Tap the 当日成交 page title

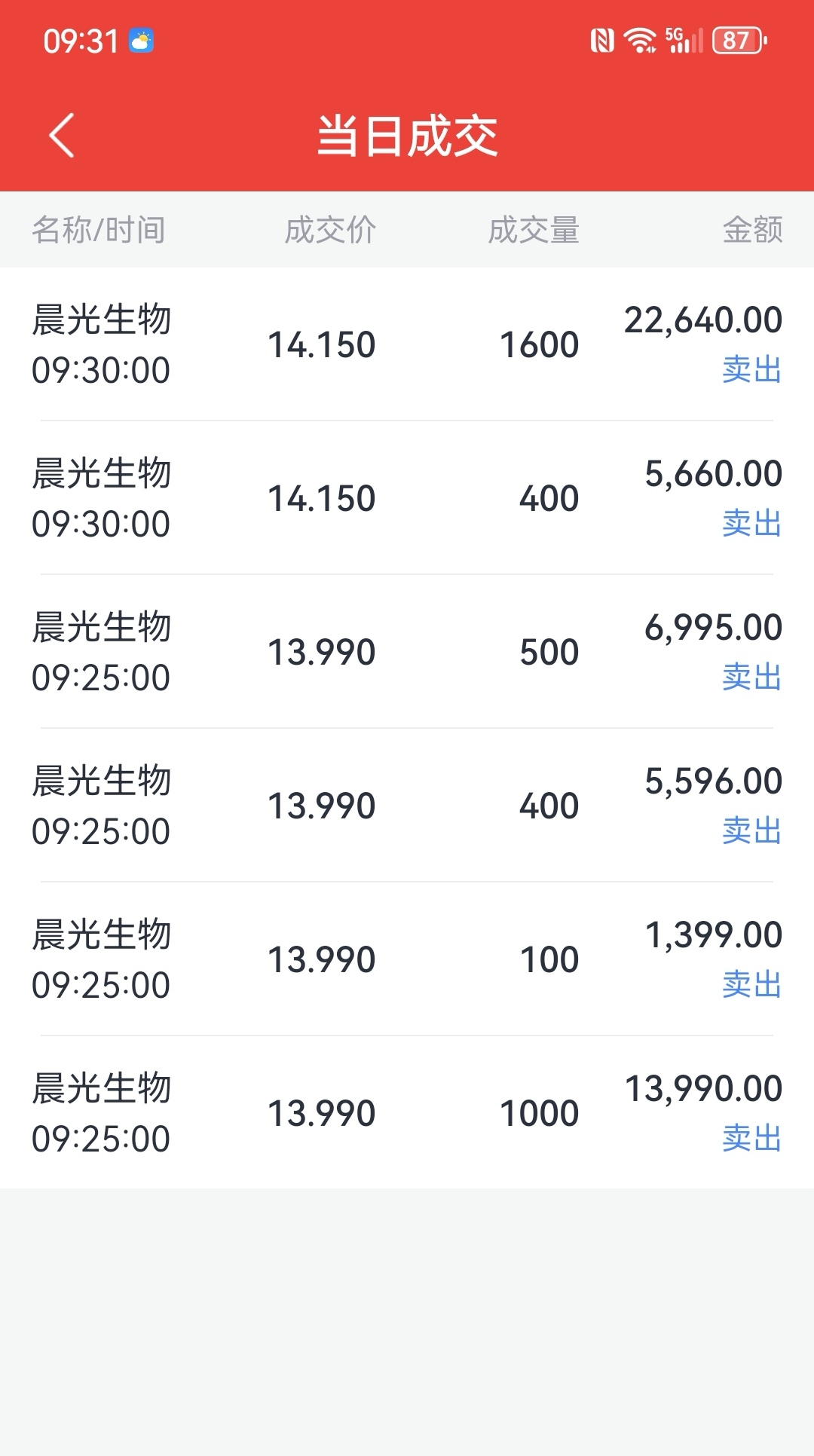coord(407,136)
